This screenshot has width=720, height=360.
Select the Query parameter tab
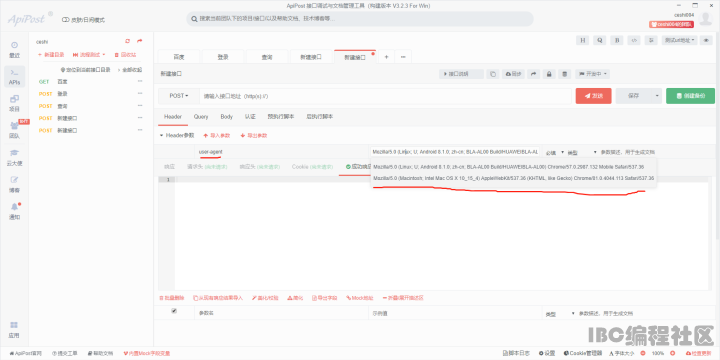[x=201, y=117]
